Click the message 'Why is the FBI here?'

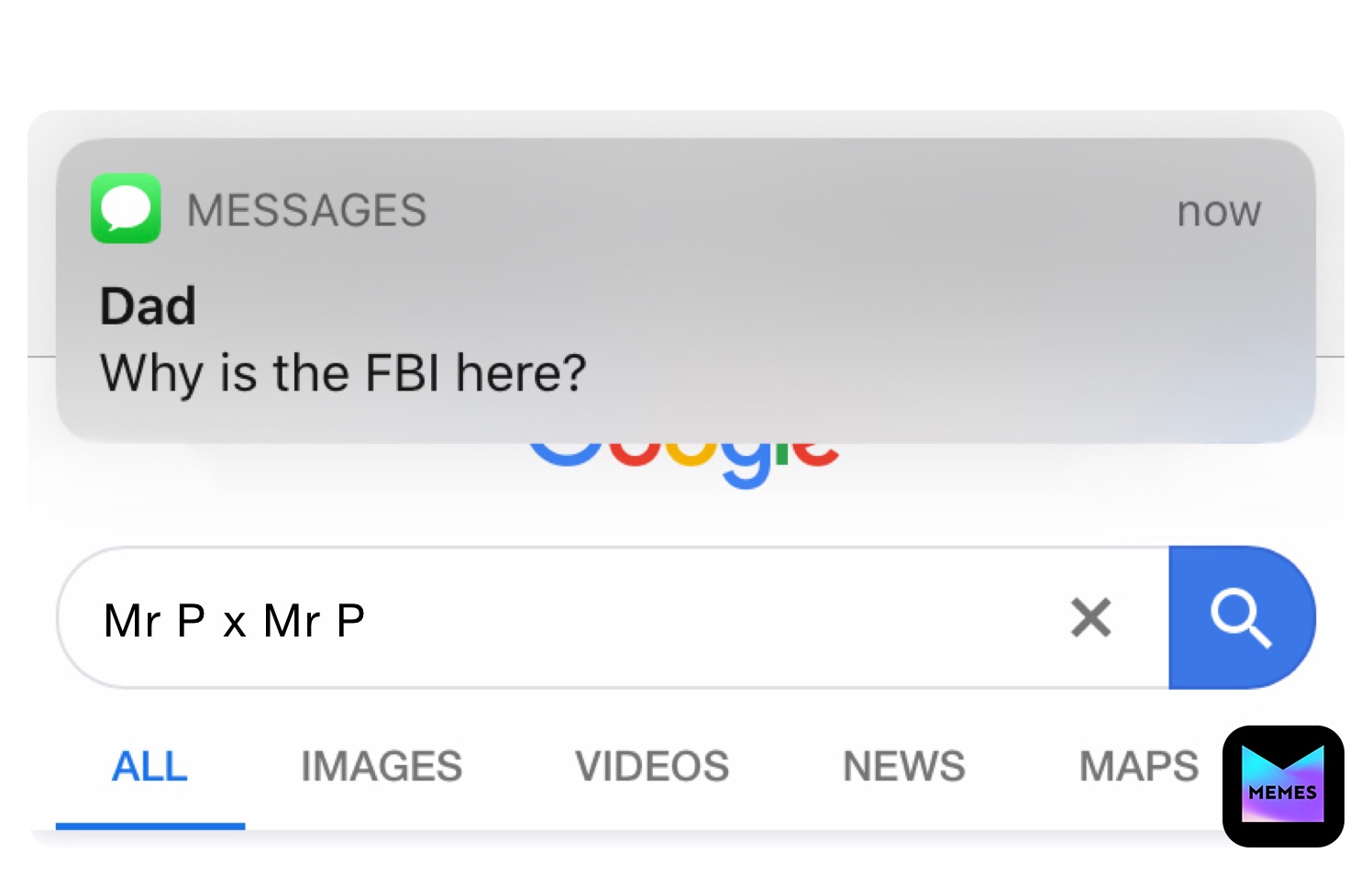point(342,371)
